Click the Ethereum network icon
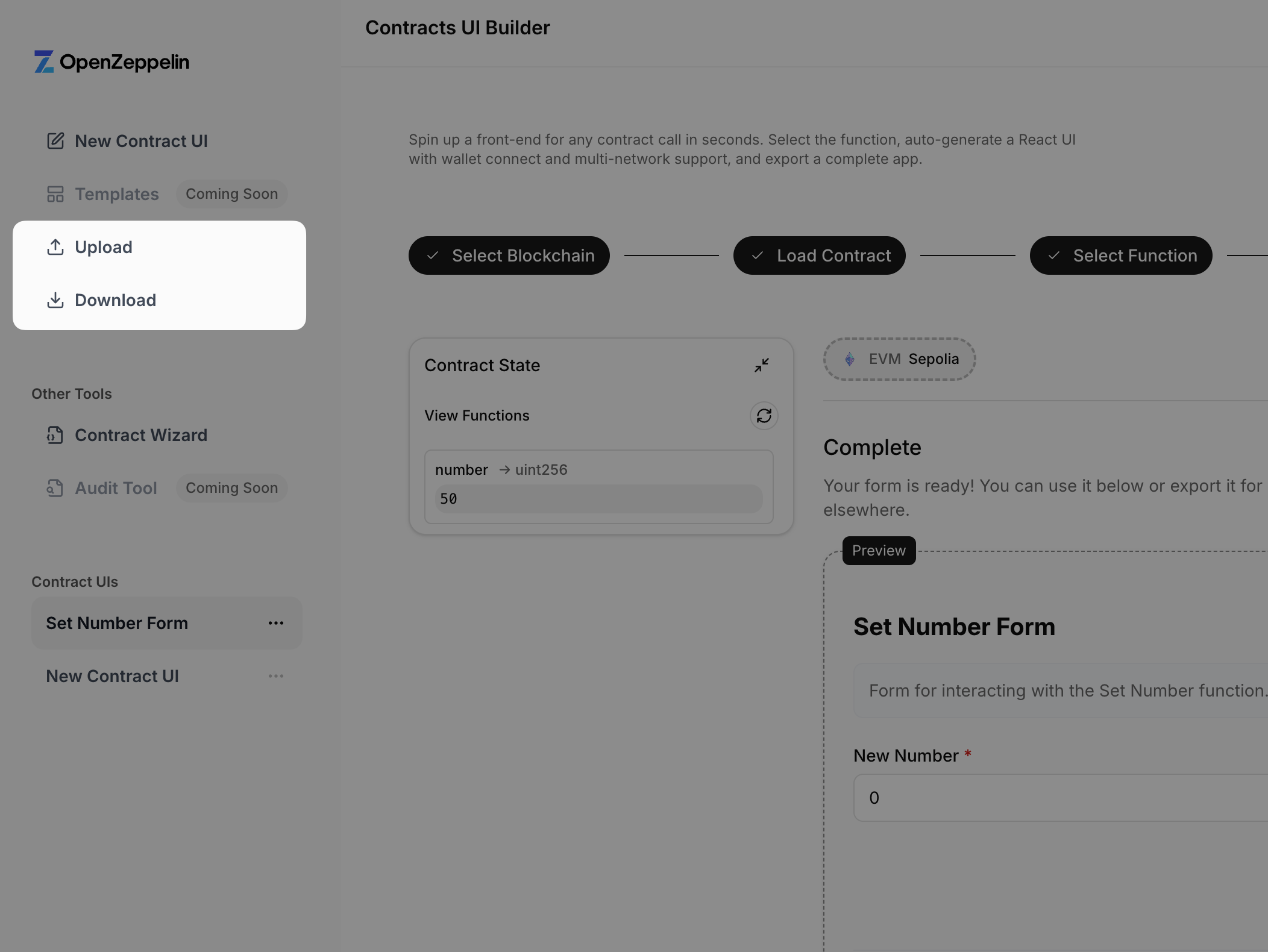1268x952 pixels. [x=850, y=359]
